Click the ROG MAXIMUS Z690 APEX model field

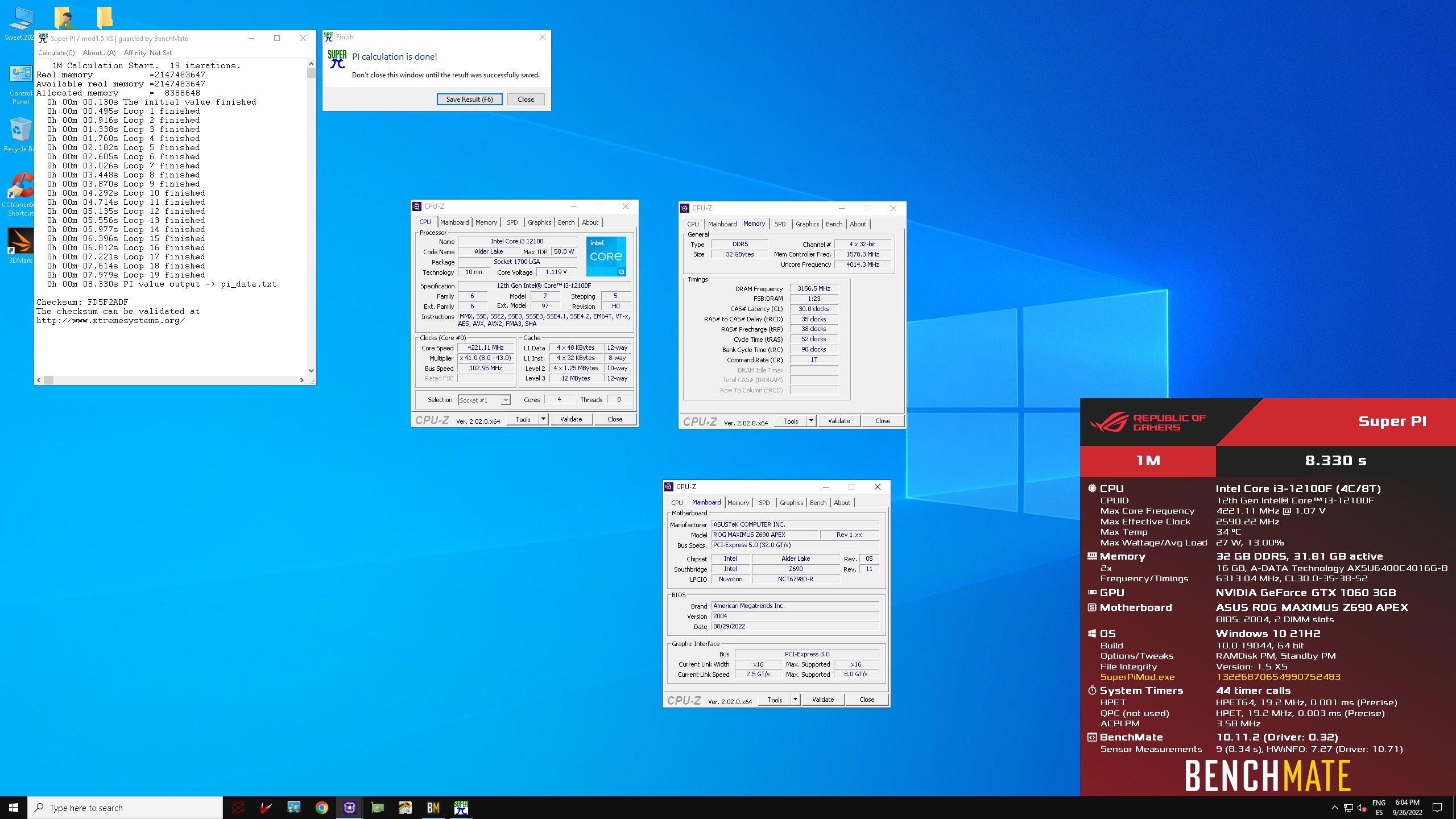(x=765, y=535)
